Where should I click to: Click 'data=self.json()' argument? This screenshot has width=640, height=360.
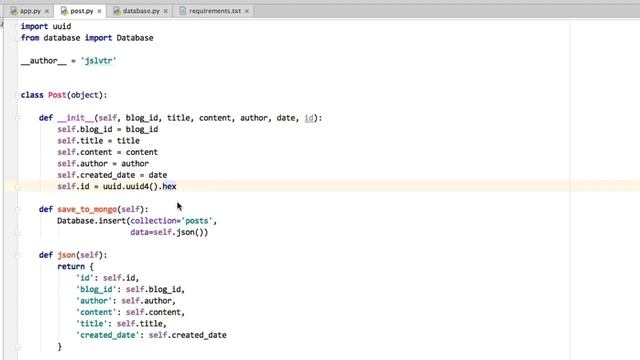167,232
